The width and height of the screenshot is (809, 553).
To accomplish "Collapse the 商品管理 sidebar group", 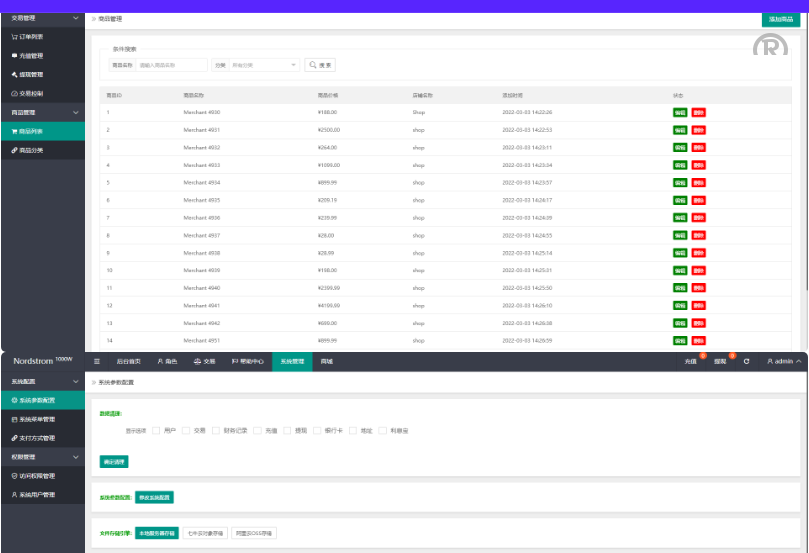I will point(77,113).
